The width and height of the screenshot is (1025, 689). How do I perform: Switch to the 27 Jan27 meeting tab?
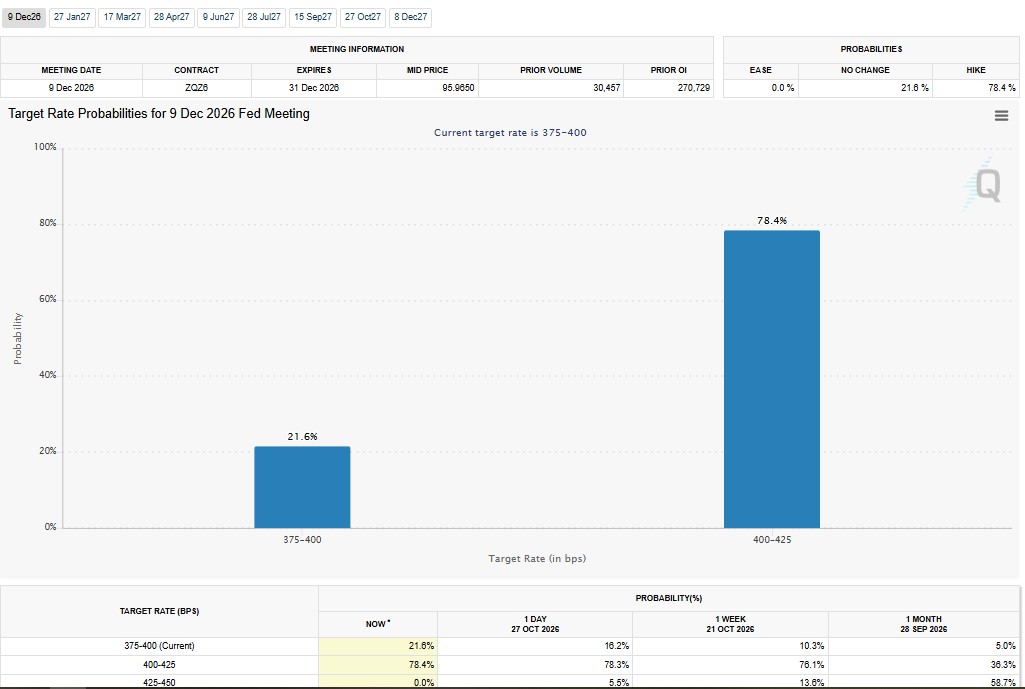point(72,17)
